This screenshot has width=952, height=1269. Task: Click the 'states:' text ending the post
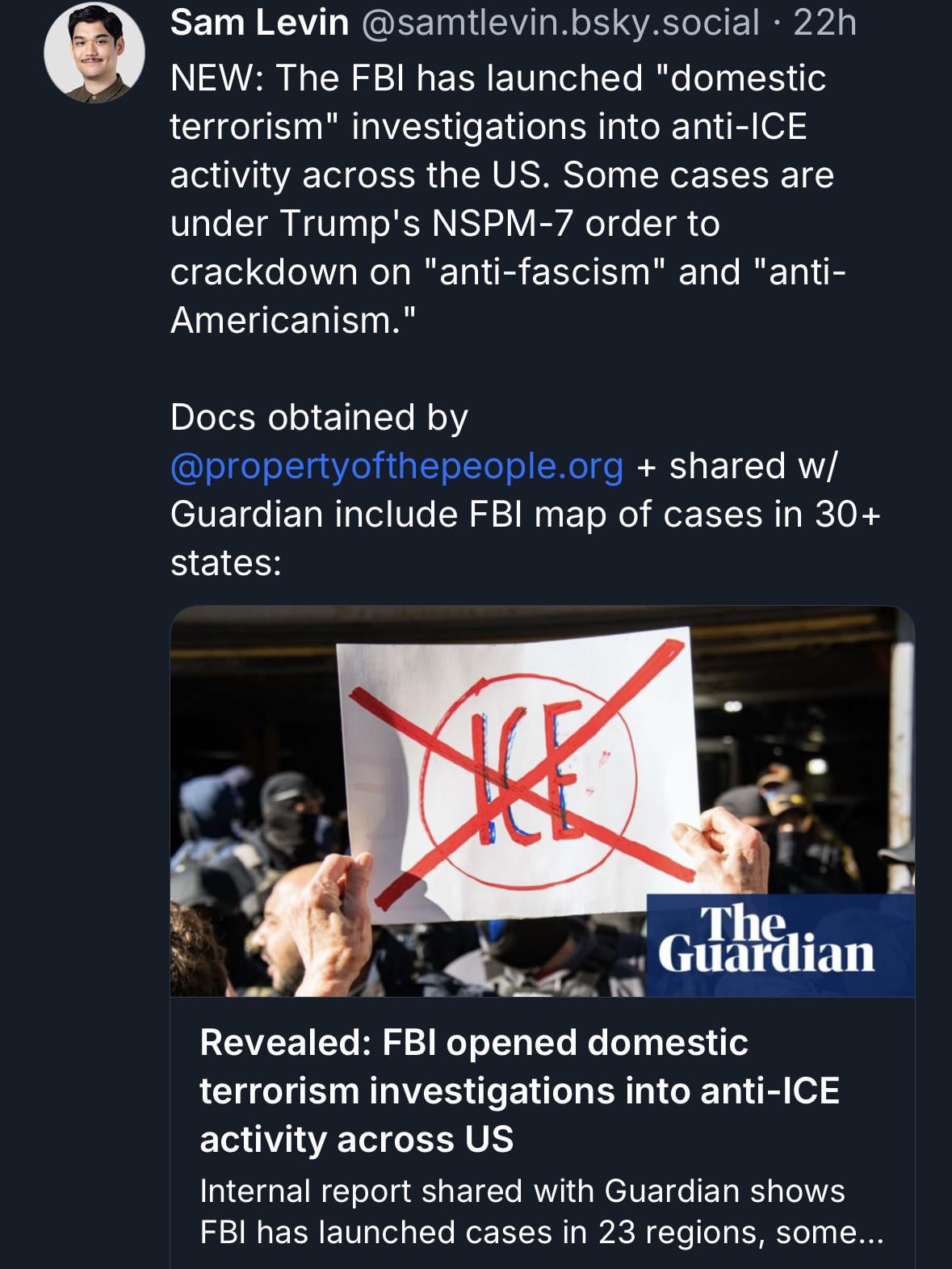(x=225, y=563)
